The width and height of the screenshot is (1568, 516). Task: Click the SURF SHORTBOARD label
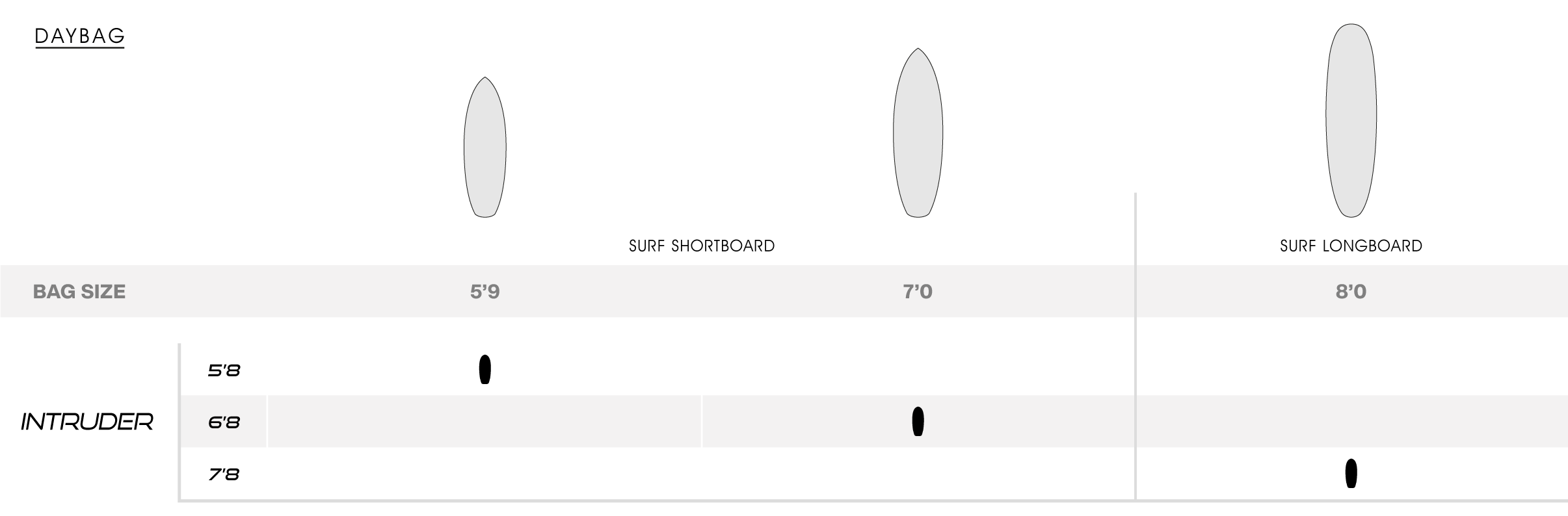[702, 246]
